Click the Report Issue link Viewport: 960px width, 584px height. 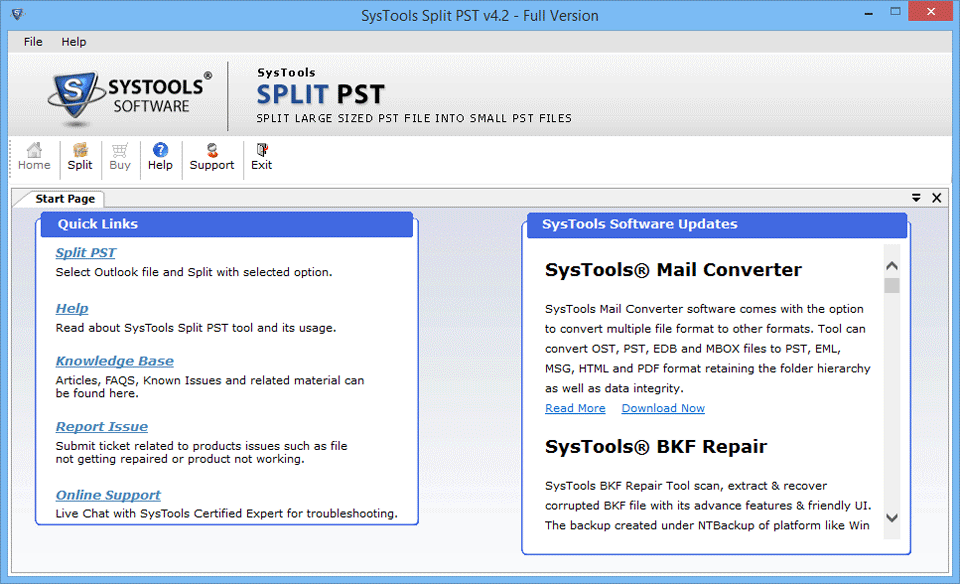pos(102,427)
